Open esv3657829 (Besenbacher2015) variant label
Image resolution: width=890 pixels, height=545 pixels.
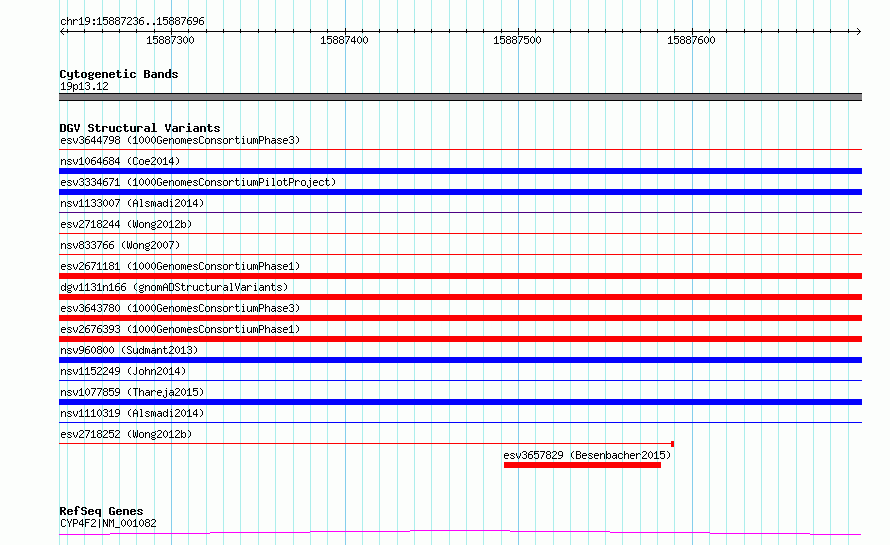click(x=587, y=455)
